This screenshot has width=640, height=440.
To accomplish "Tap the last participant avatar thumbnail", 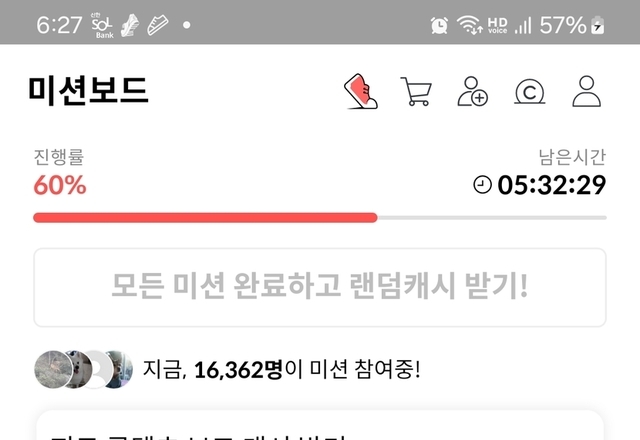I will pos(120,369).
